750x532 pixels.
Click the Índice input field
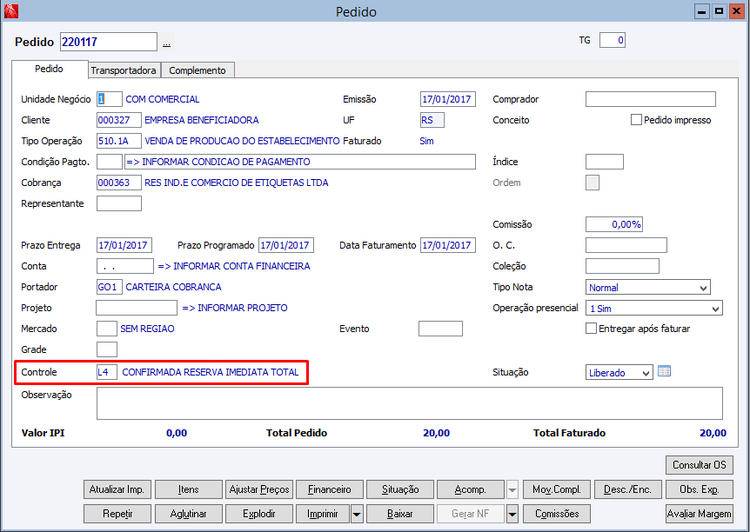pos(604,162)
